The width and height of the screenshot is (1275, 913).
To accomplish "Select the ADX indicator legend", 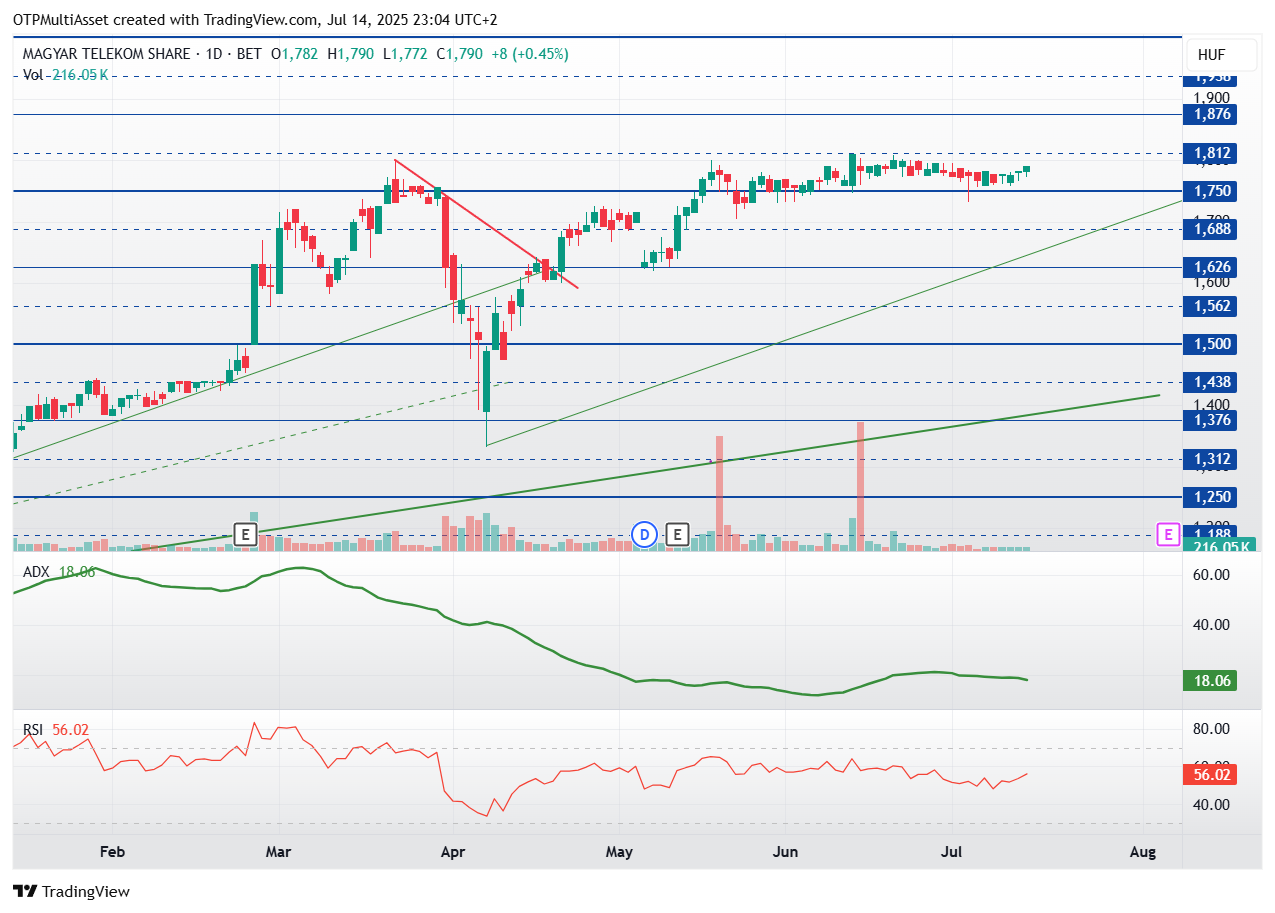I will pyautogui.click(x=59, y=572).
